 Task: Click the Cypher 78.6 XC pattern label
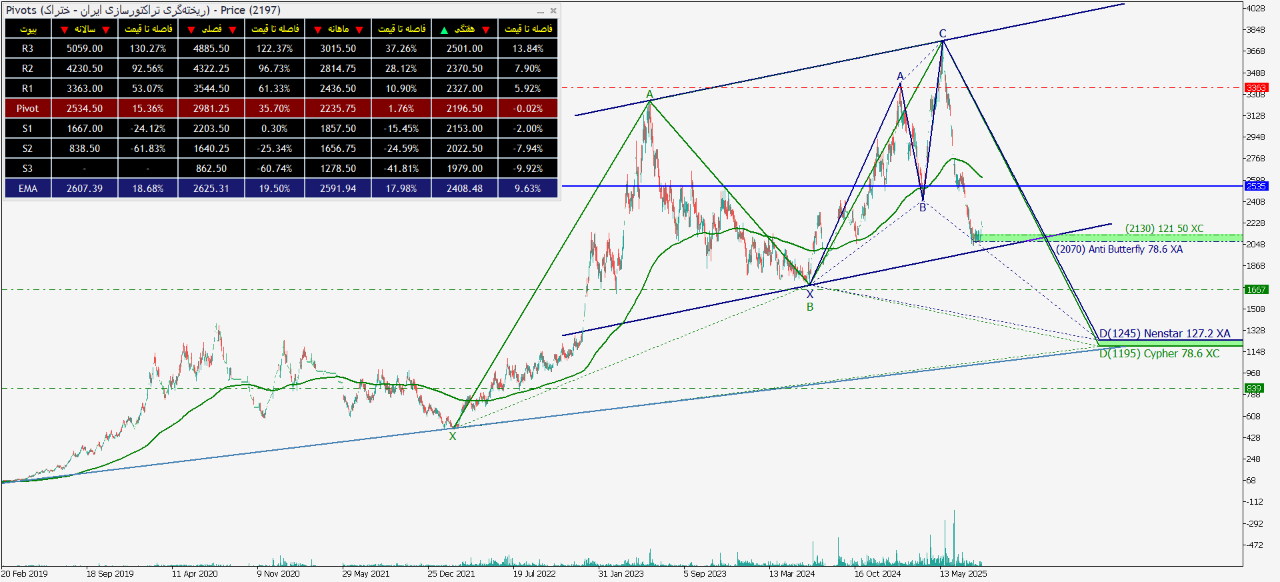click(x=1159, y=354)
